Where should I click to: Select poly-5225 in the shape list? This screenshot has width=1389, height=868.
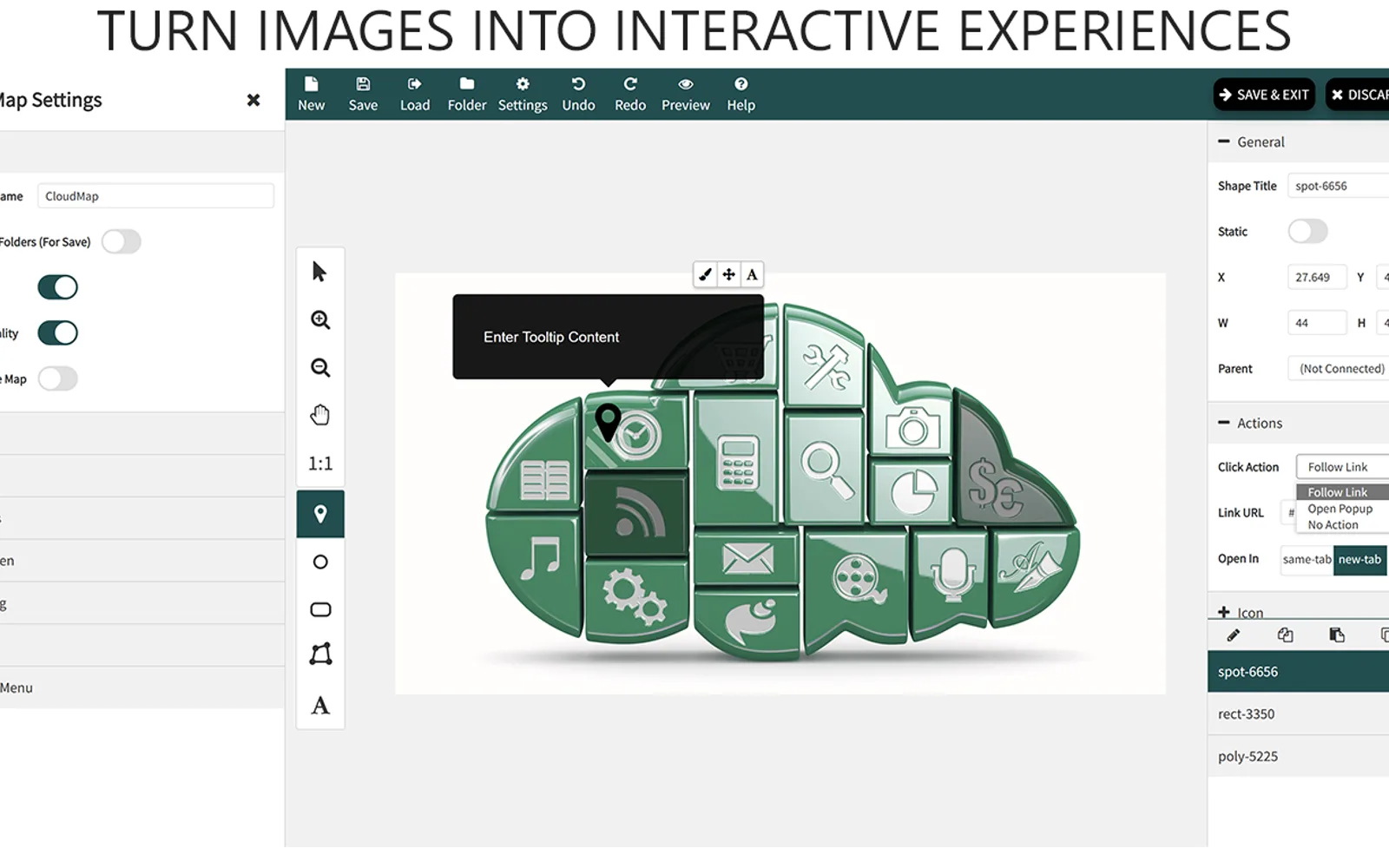click(1298, 756)
